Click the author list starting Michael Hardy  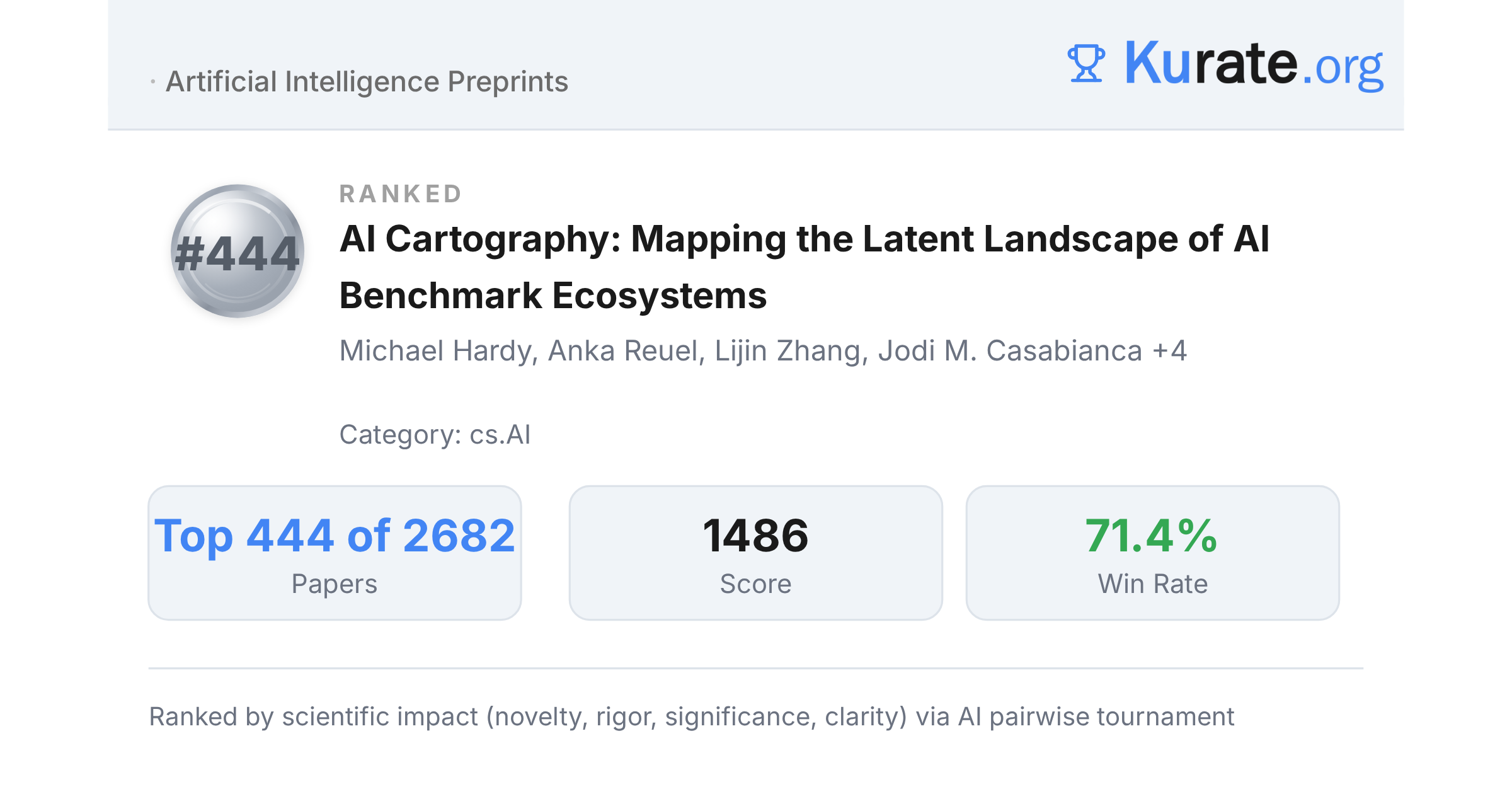(x=763, y=351)
